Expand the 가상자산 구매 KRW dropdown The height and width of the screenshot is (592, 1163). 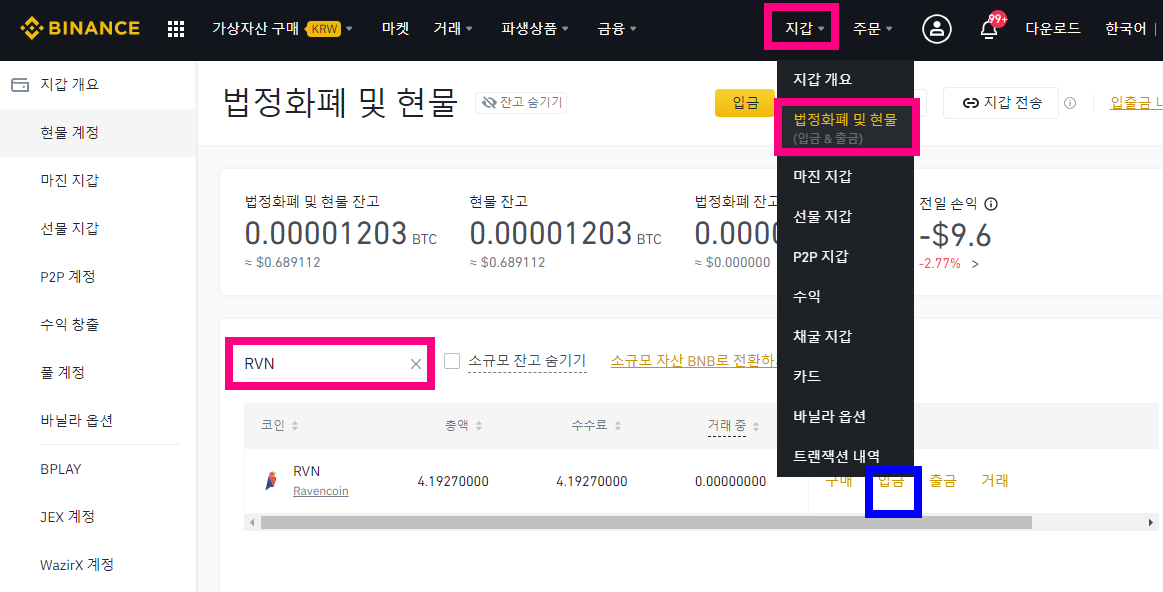(x=282, y=29)
